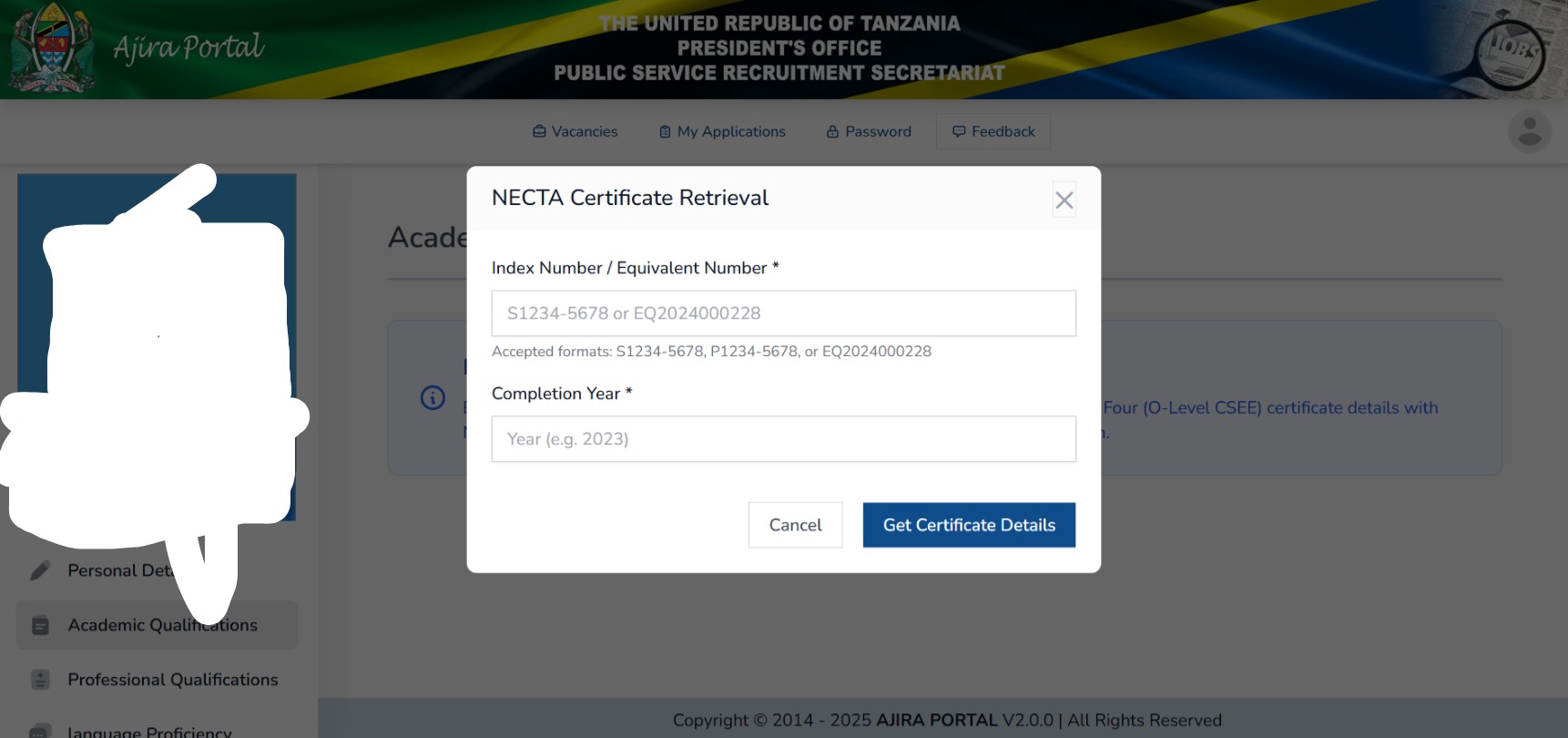The width and height of the screenshot is (1568, 738).
Task: Click the Index Number input field
Action: click(783, 313)
